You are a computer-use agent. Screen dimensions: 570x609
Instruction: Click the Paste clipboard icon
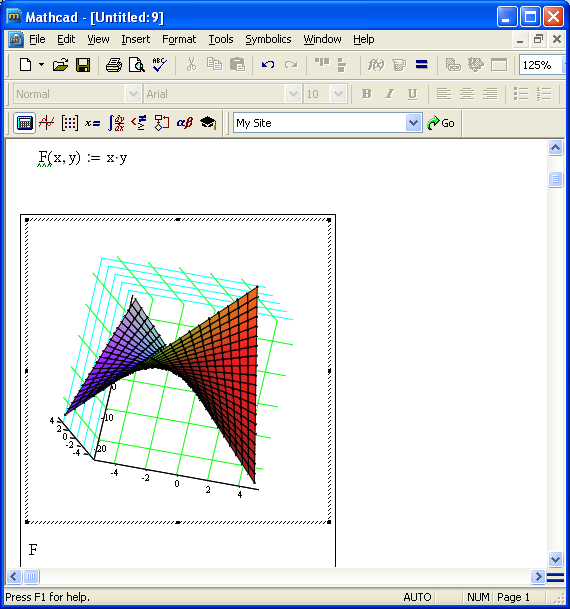(x=237, y=64)
